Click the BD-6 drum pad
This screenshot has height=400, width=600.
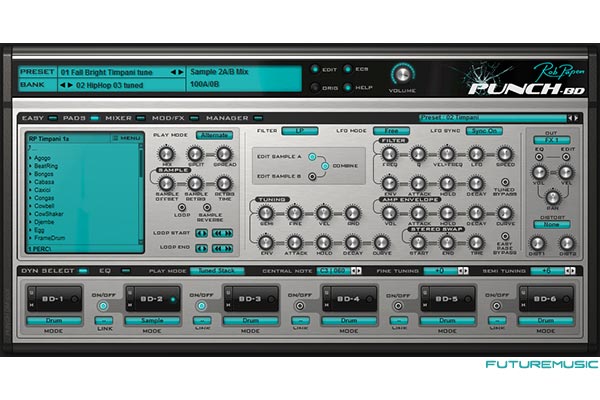[x=546, y=299]
